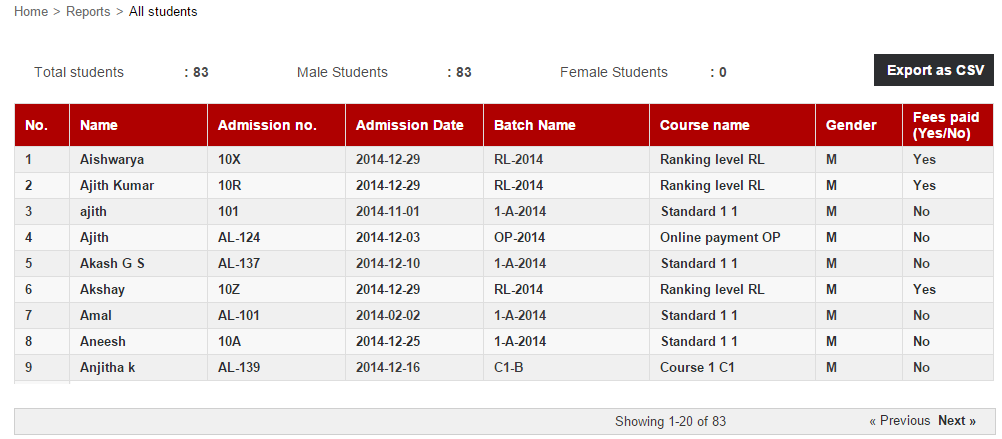Click the Previous pagination link
The width and height of the screenshot is (1002, 439).
899,420
